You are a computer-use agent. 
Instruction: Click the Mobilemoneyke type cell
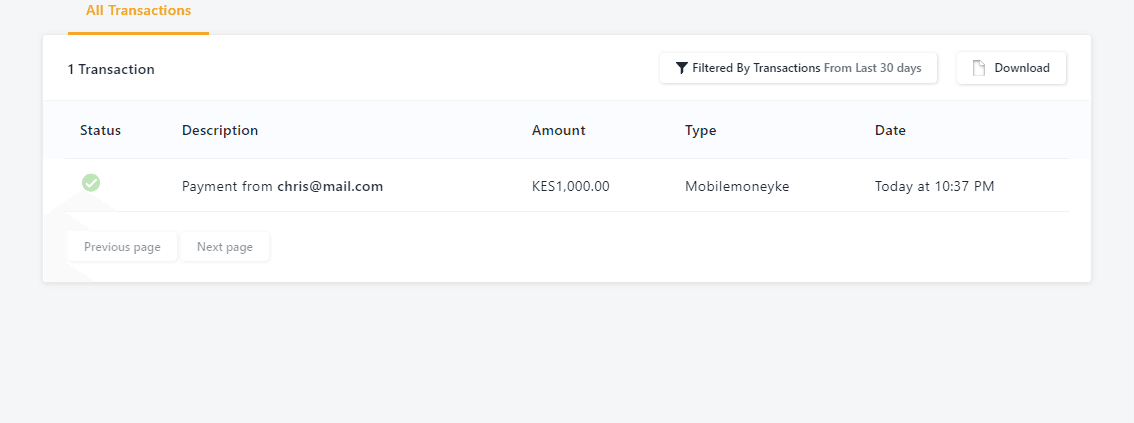(x=737, y=187)
